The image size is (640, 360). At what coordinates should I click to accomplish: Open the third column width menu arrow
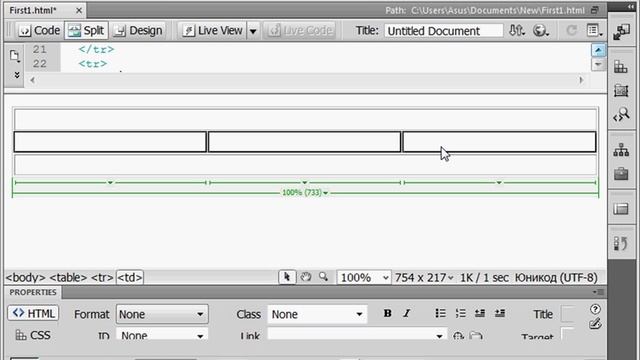coord(499,182)
